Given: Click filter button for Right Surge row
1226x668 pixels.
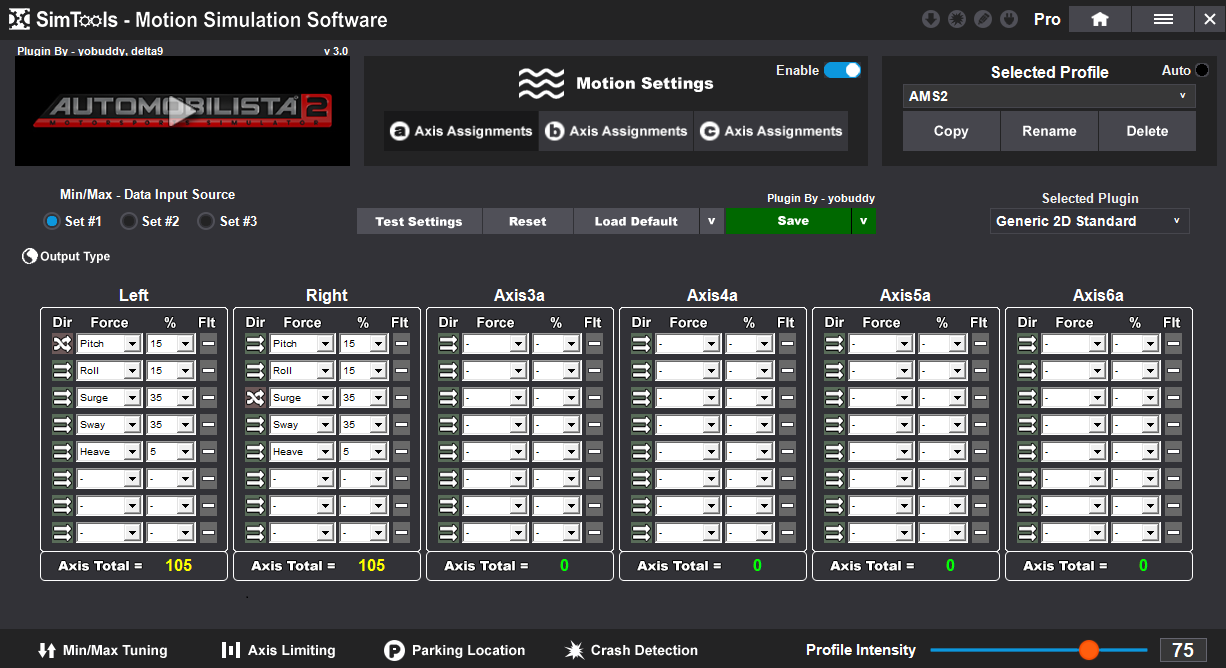Looking at the screenshot, I should pyautogui.click(x=401, y=398).
